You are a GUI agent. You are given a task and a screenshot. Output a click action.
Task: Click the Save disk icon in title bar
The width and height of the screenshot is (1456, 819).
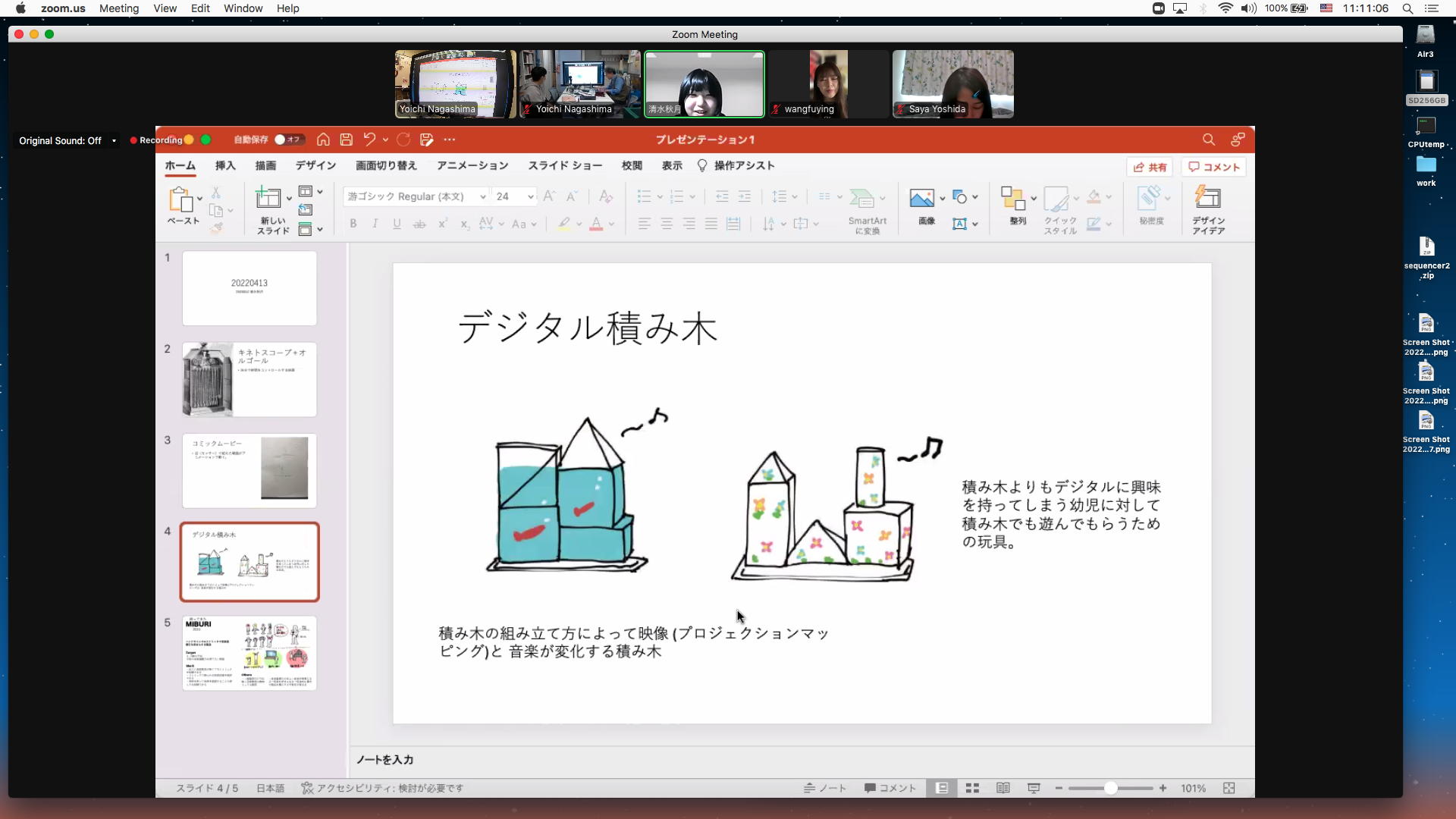coord(347,140)
